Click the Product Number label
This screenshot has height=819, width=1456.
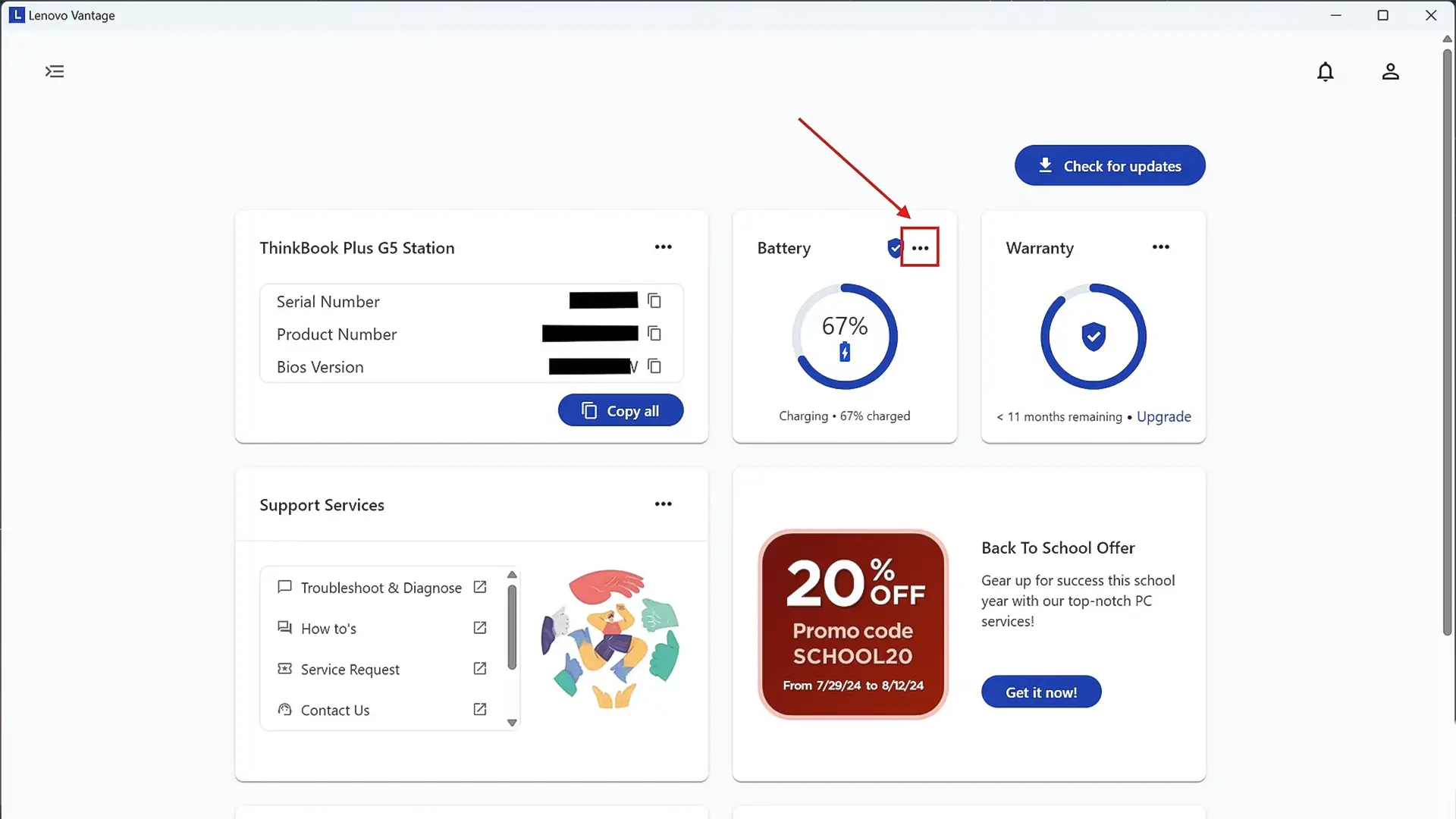(337, 334)
